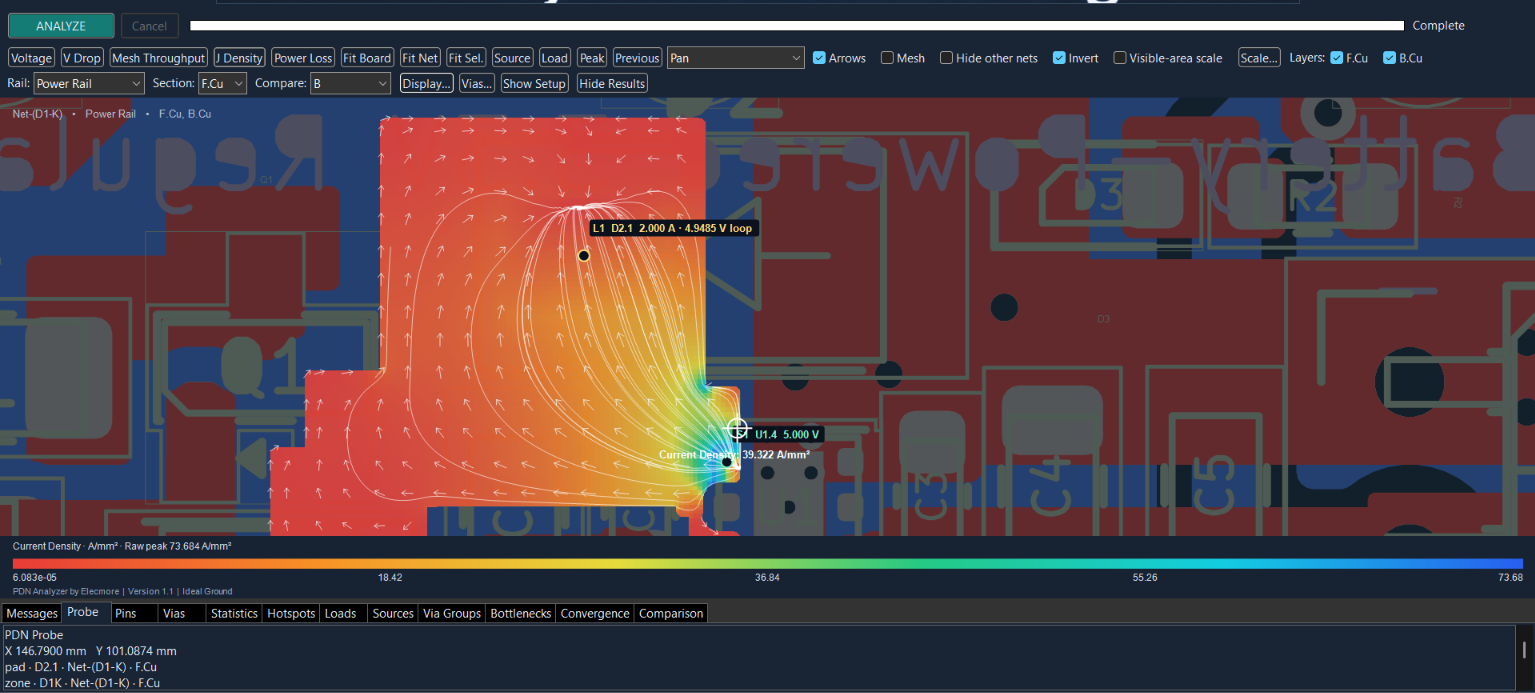Open the Convergence tab
Viewport: 1535px width, 693px height.
[x=595, y=613]
